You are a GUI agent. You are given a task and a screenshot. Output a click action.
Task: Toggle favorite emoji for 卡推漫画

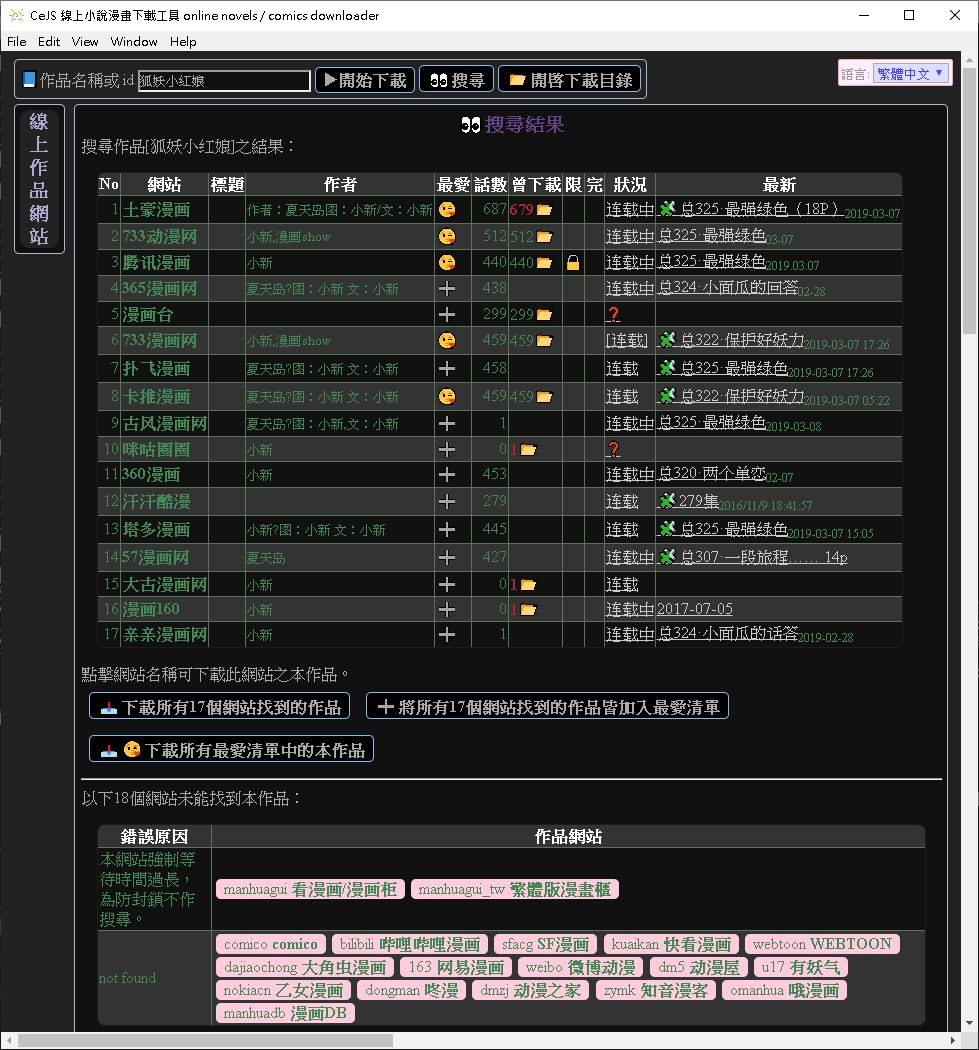[447, 397]
